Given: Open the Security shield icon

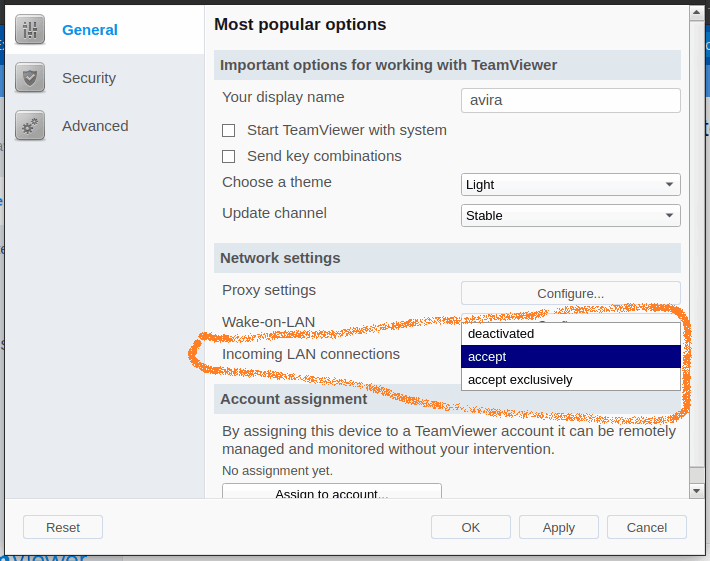Looking at the screenshot, I should (30, 77).
